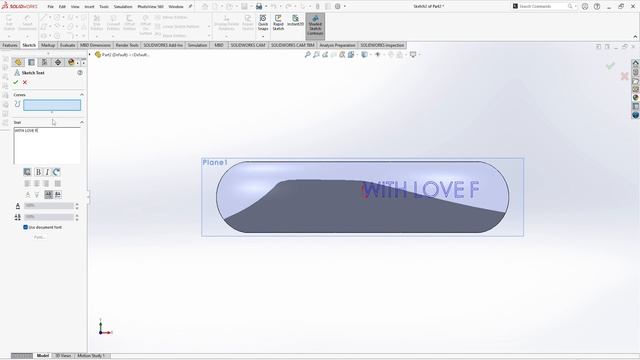The height and width of the screenshot is (360, 640).
Task: Open the Tools menu
Action: 104,7
